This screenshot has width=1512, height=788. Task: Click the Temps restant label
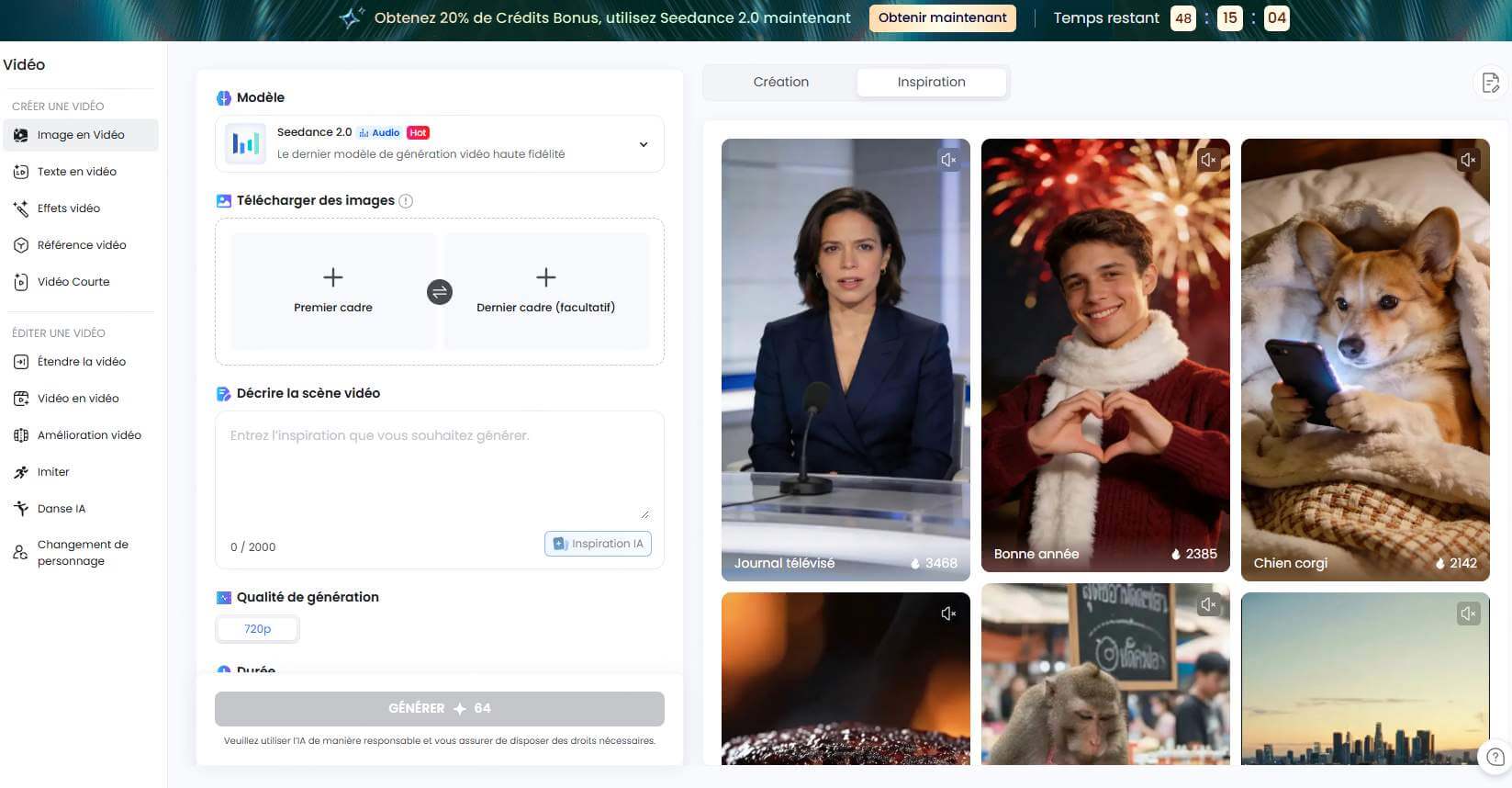1106,17
